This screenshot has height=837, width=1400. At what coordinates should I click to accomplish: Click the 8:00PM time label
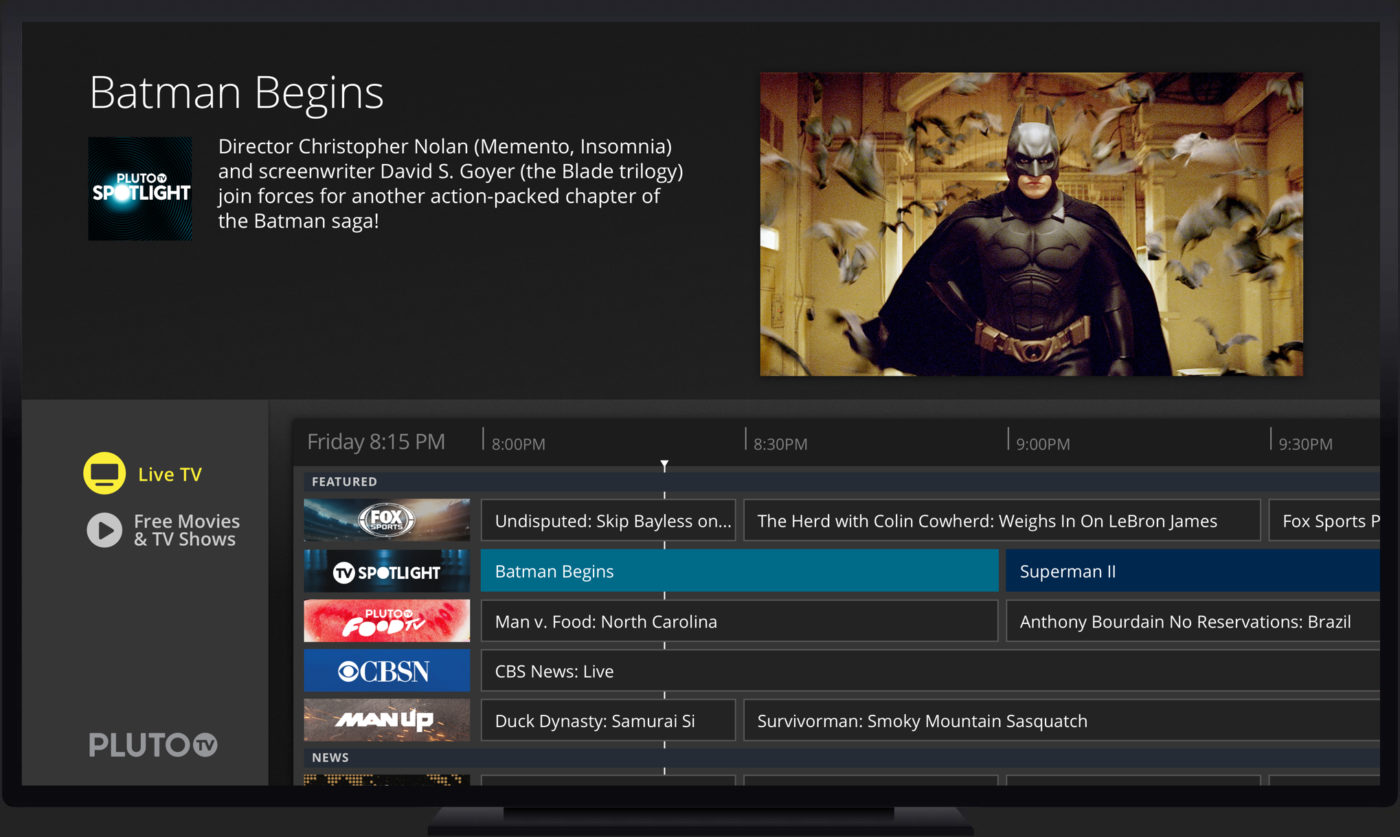tap(518, 444)
